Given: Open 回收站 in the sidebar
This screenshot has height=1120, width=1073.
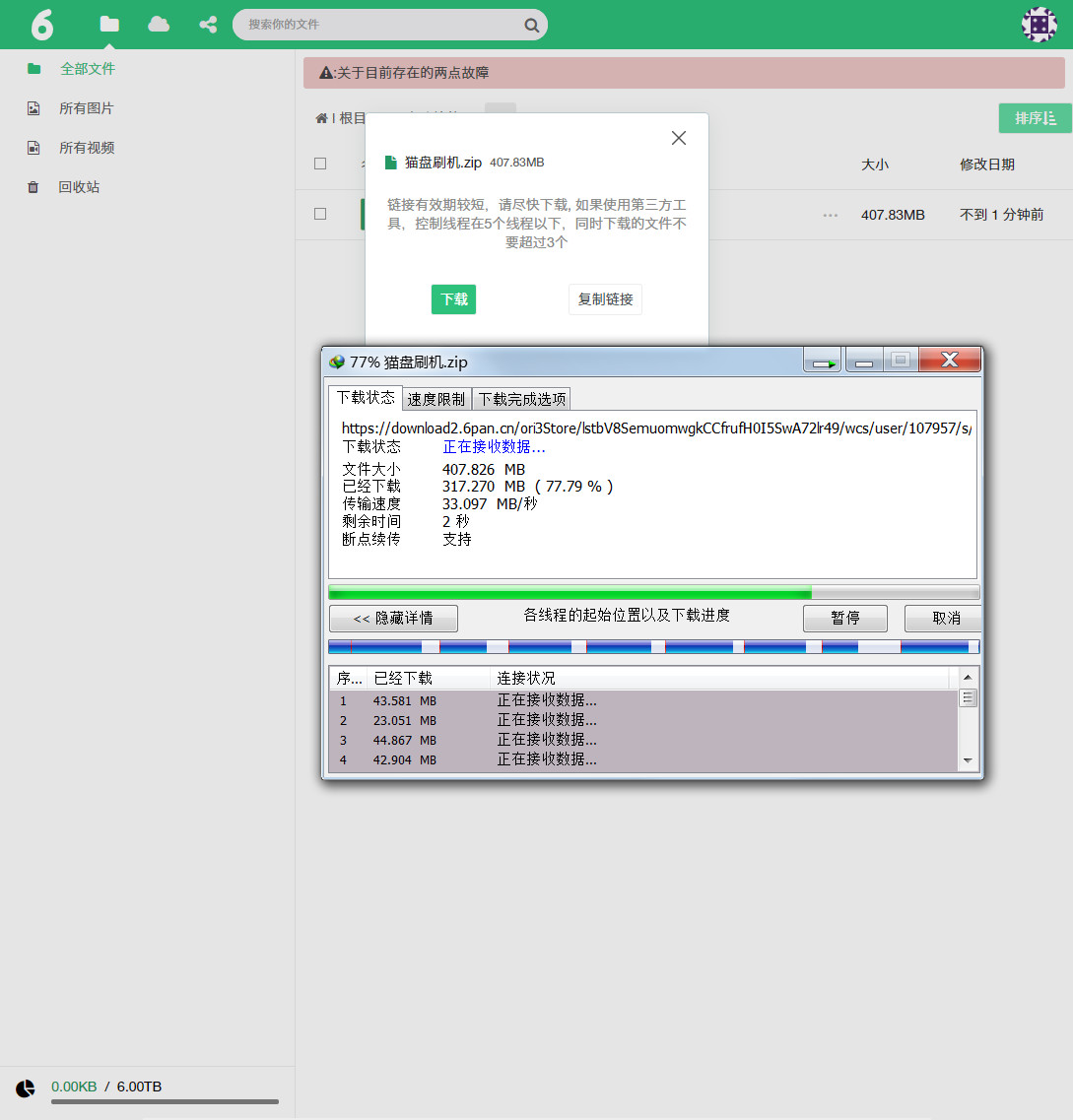Looking at the screenshot, I should pos(79,186).
